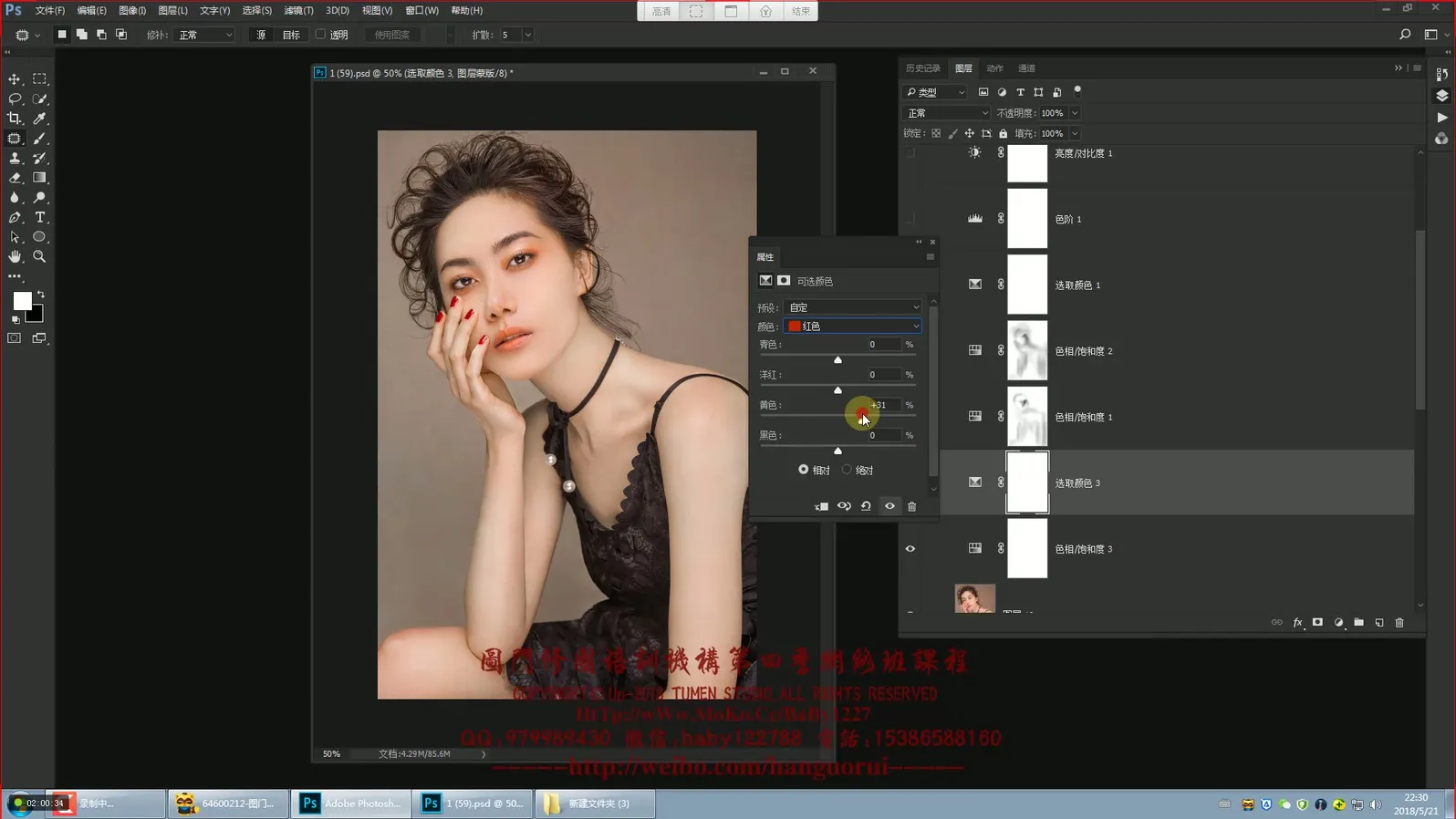
Task: Open the layer blend mode 正常 dropdown
Action: (x=946, y=113)
